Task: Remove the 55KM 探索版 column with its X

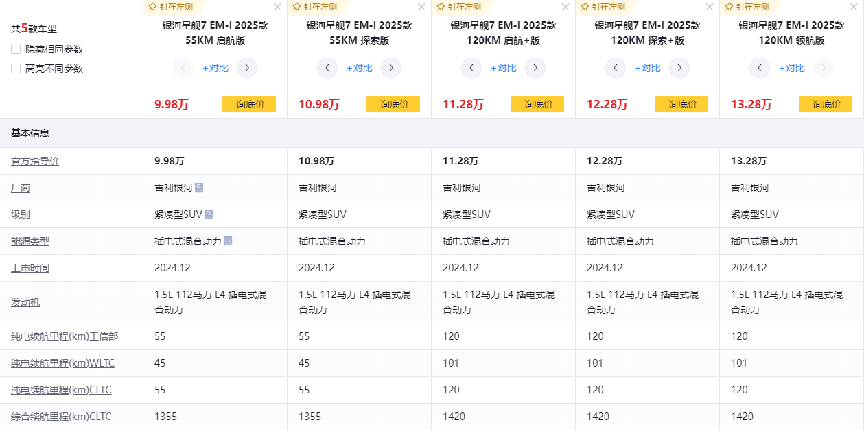Action: click(422, 7)
